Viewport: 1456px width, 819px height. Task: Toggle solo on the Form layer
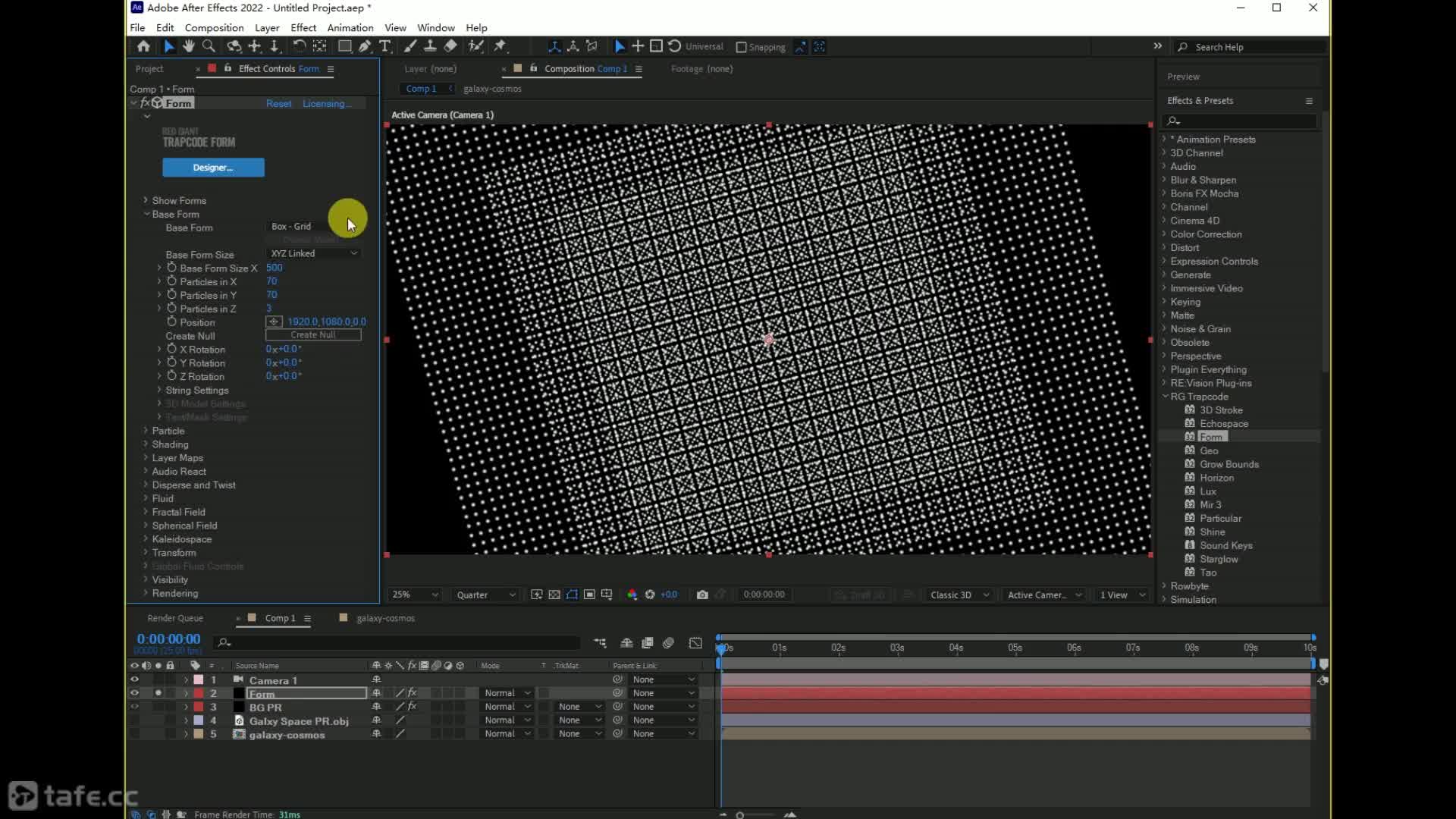tap(158, 693)
